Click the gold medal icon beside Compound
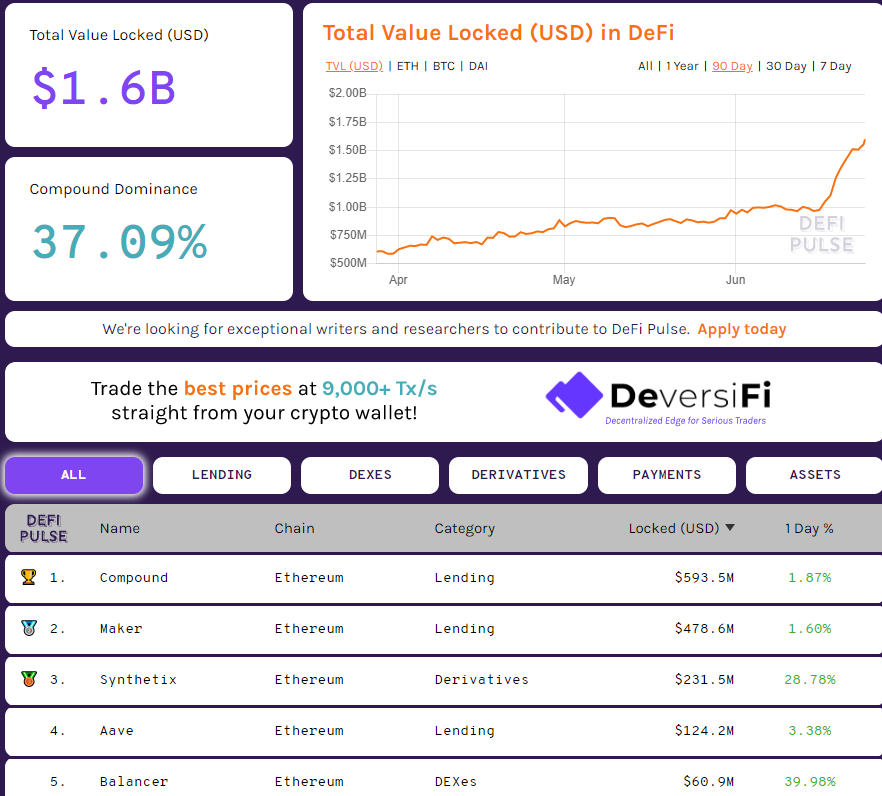Viewport: 882px width, 796px height. point(28,577)
